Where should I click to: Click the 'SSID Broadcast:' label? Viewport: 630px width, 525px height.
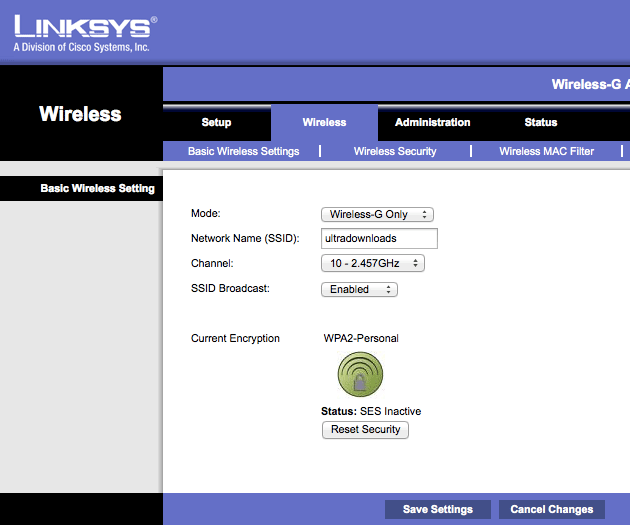(230, 288)
